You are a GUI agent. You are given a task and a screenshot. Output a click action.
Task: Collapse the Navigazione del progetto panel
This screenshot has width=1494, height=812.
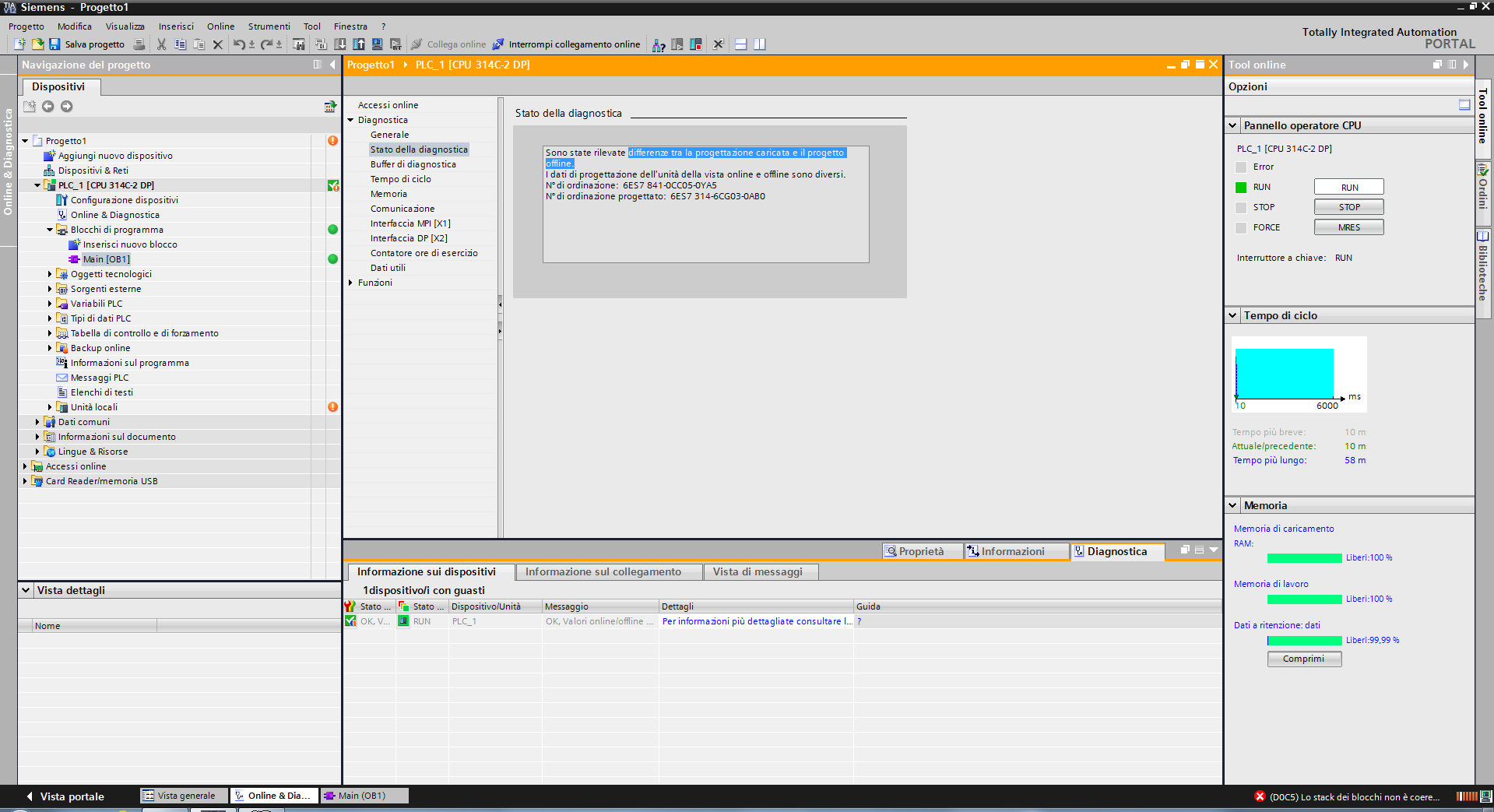point(332,65)
